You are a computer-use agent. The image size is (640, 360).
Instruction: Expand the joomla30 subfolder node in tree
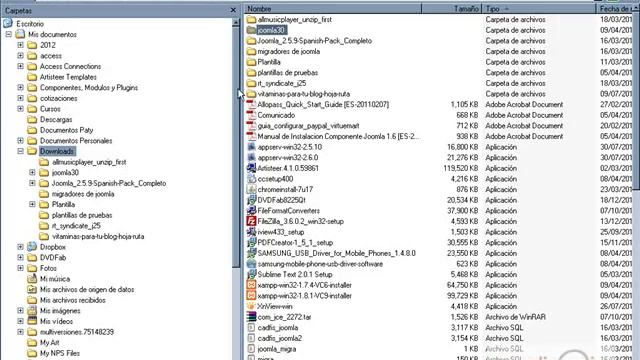(32, 172)
